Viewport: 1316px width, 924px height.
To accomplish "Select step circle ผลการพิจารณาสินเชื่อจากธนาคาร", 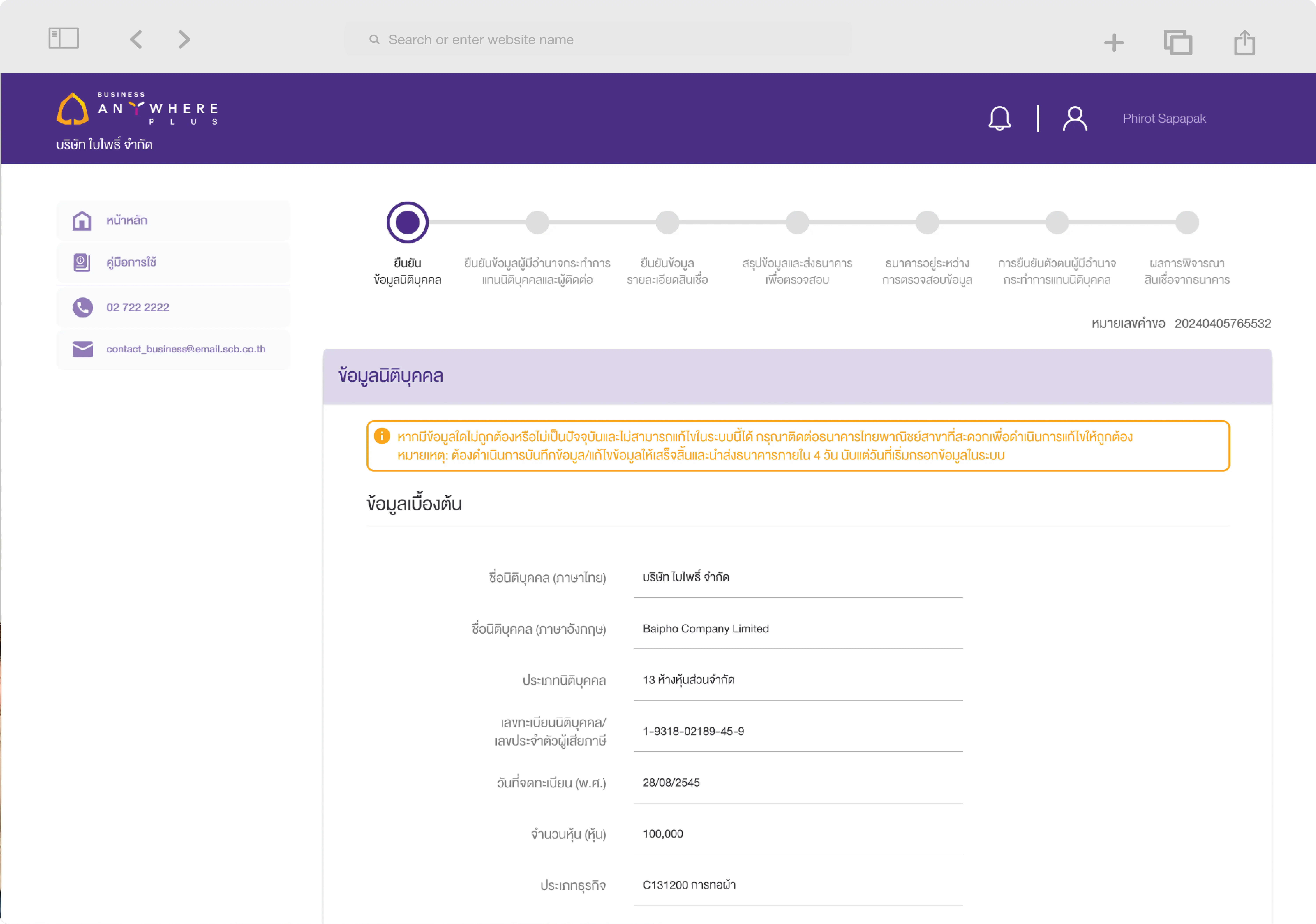I will click(1187, 222).
